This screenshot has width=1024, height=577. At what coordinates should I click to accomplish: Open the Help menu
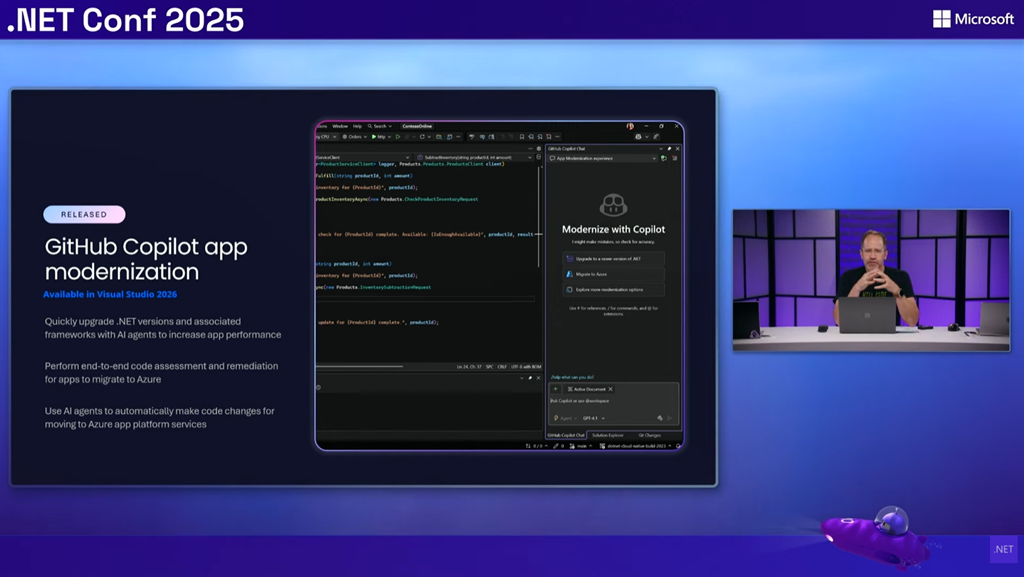tap(357, 126)
